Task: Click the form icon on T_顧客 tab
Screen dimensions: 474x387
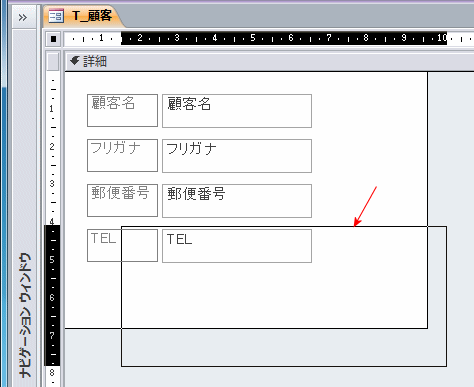Action: [56, 16]
